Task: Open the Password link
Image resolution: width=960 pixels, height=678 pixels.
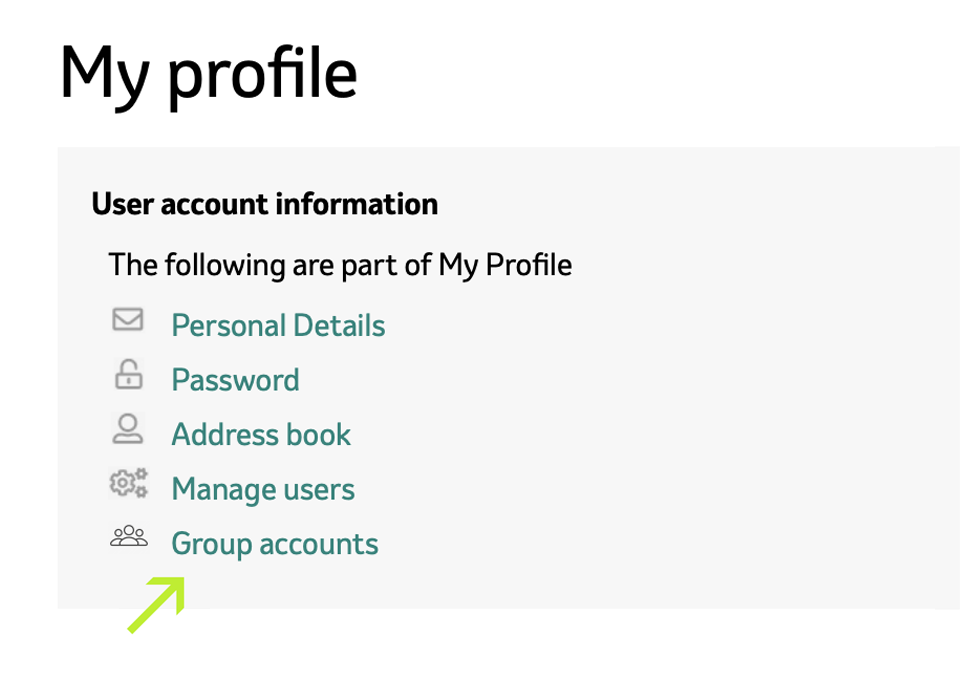Action: [235, 380]
